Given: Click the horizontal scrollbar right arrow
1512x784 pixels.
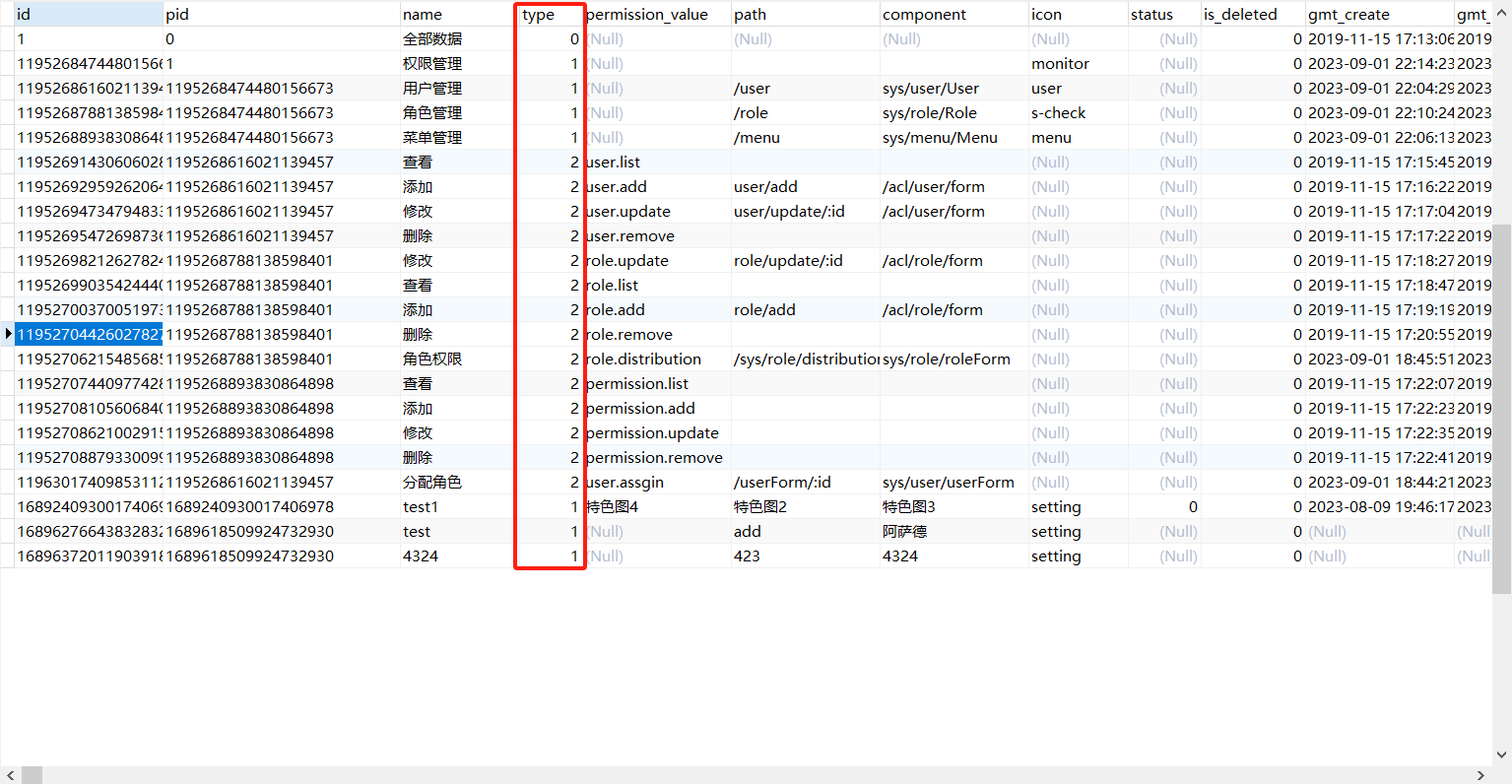Looking at the screenshot, I should pyautogui.click(x=1480, y=775).
